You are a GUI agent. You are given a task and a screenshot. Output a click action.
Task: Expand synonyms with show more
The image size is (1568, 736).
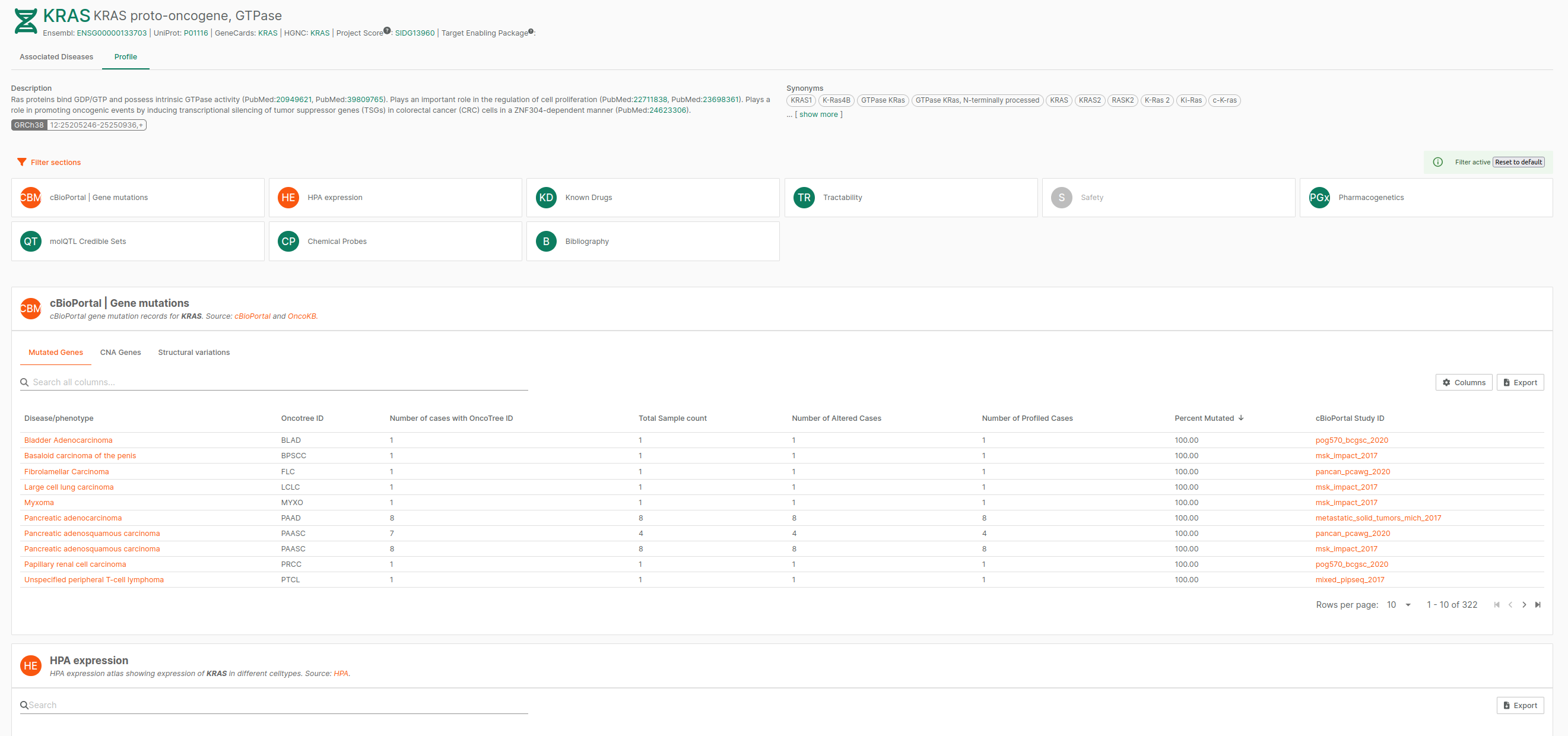(x=818, y=115)
